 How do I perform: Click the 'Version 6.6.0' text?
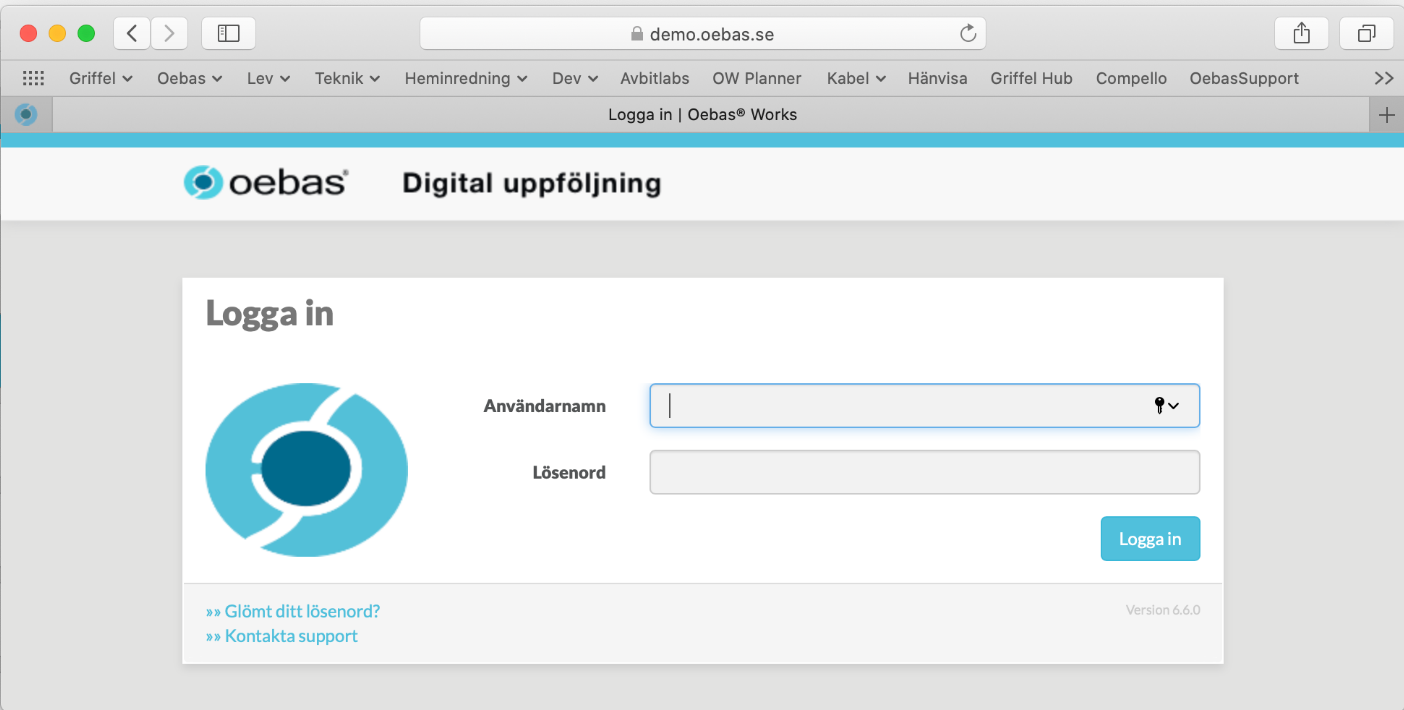pos(1163,610)
